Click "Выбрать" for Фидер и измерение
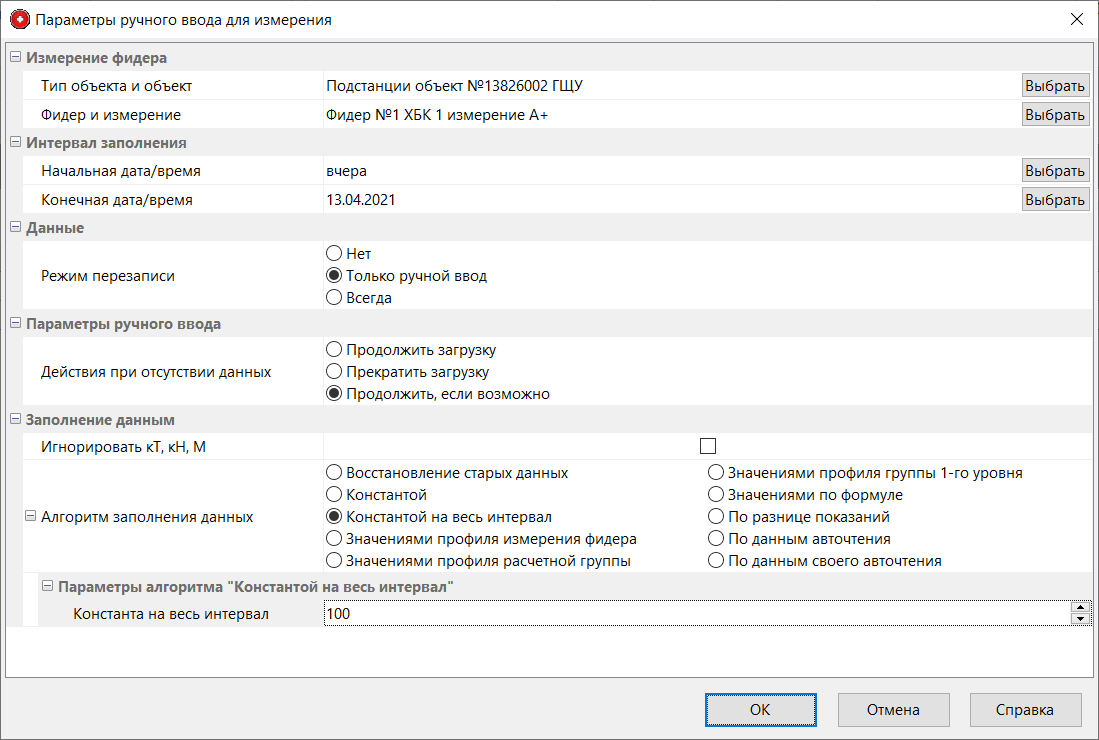The height and width of the screenshot is (740, 1099). [x=1054, y=115]
